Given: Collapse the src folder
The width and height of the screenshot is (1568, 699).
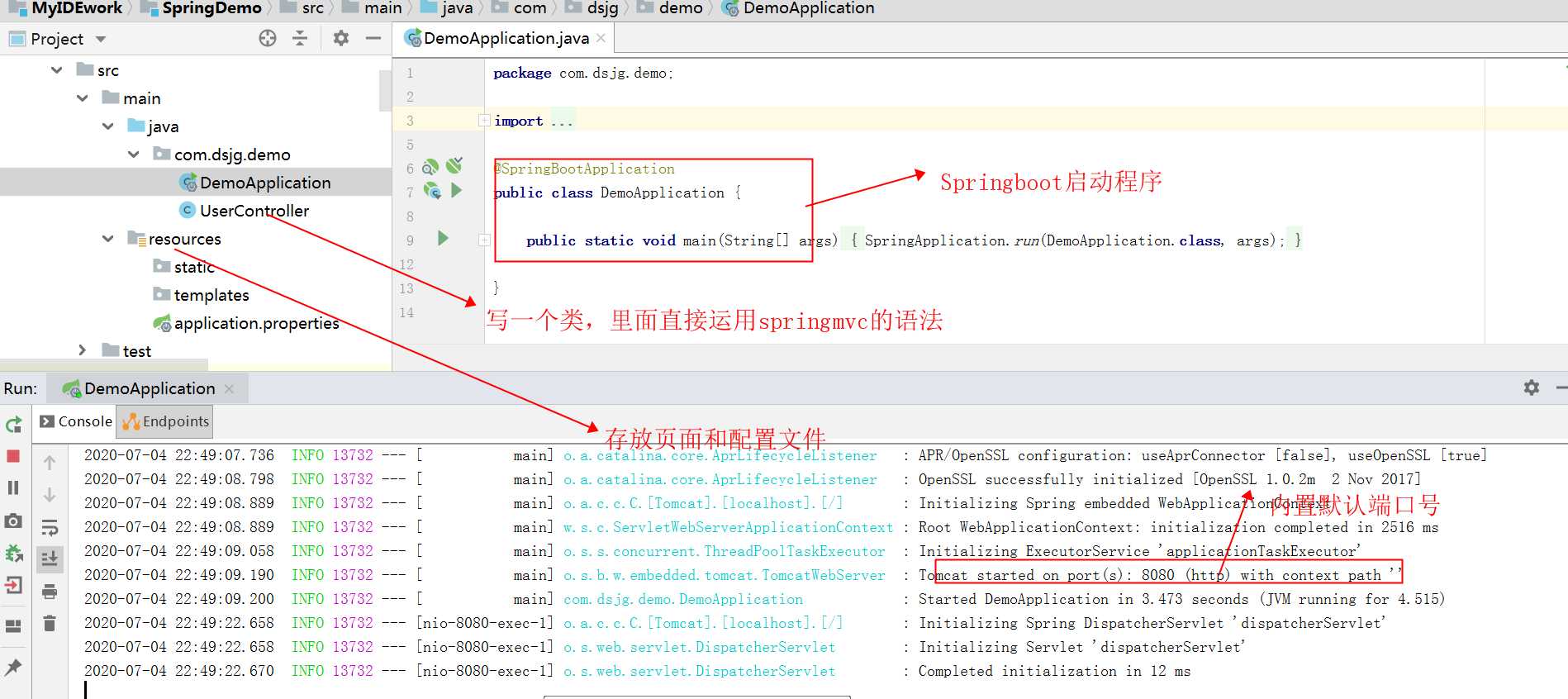Looking at the screenshot, I should tap(56, 70).
